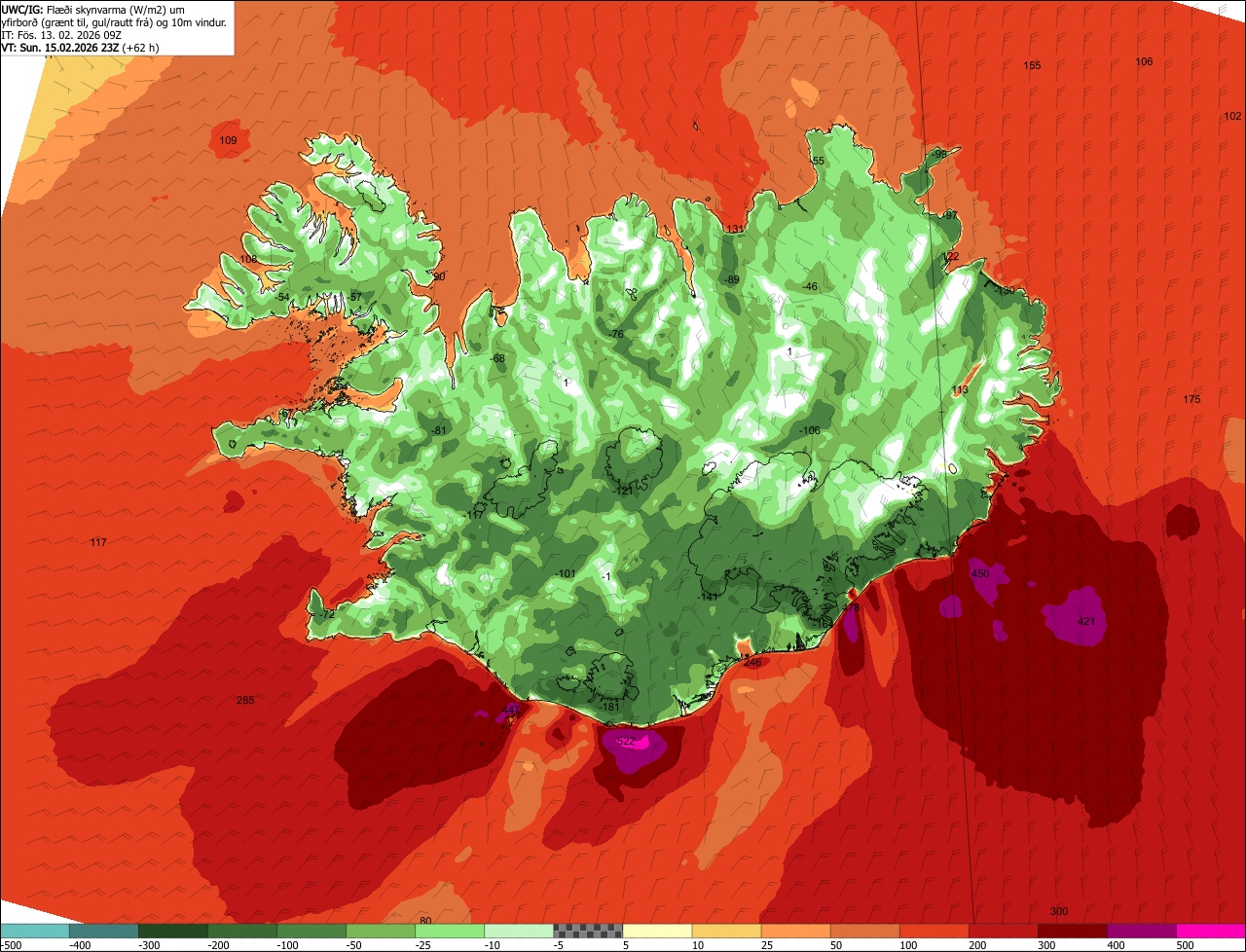Click the value 102 at the right edge
1246x952 pixels.
click(x=1231, y=117)
